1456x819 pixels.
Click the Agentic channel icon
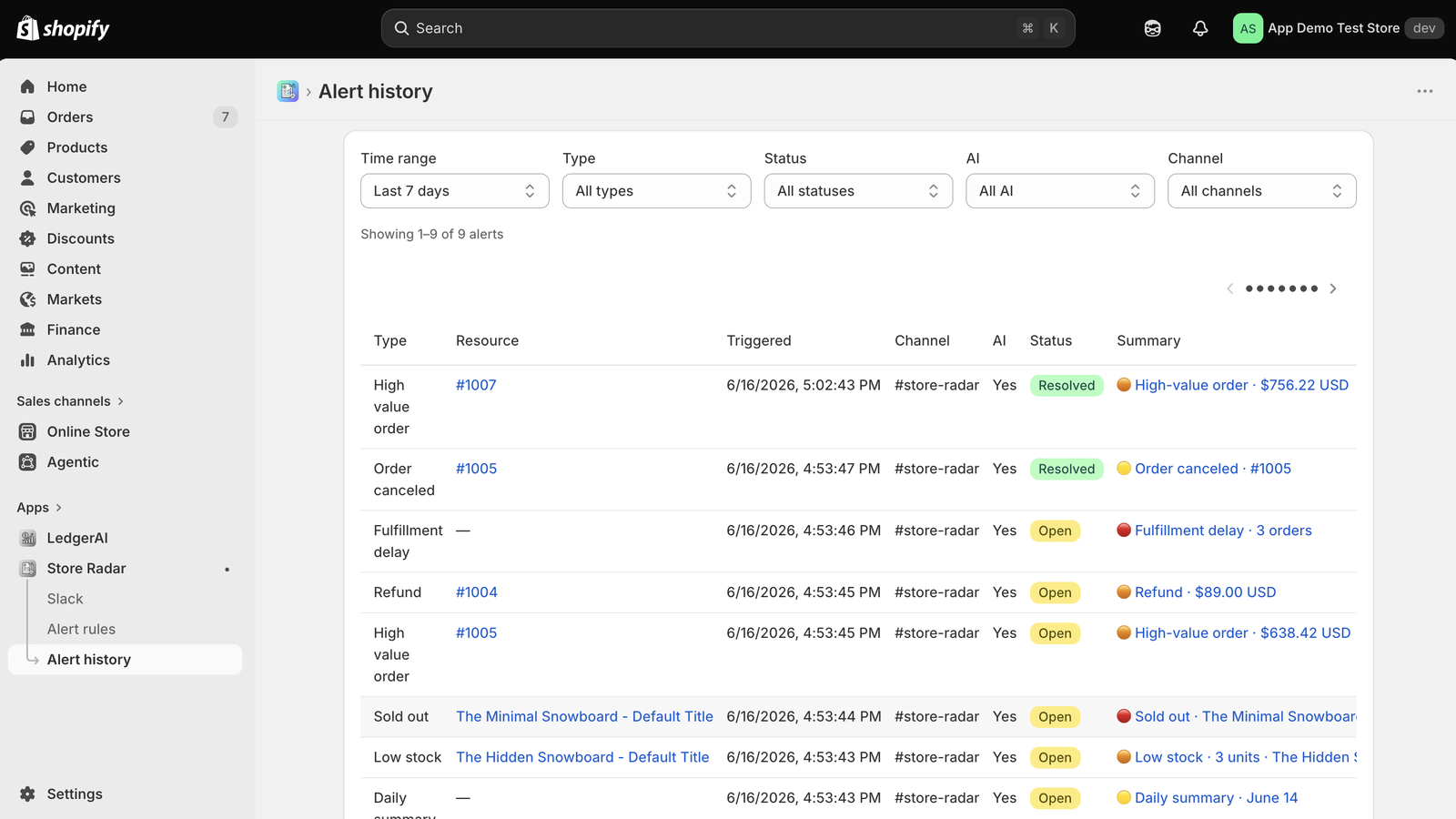(x=28, y=462)
